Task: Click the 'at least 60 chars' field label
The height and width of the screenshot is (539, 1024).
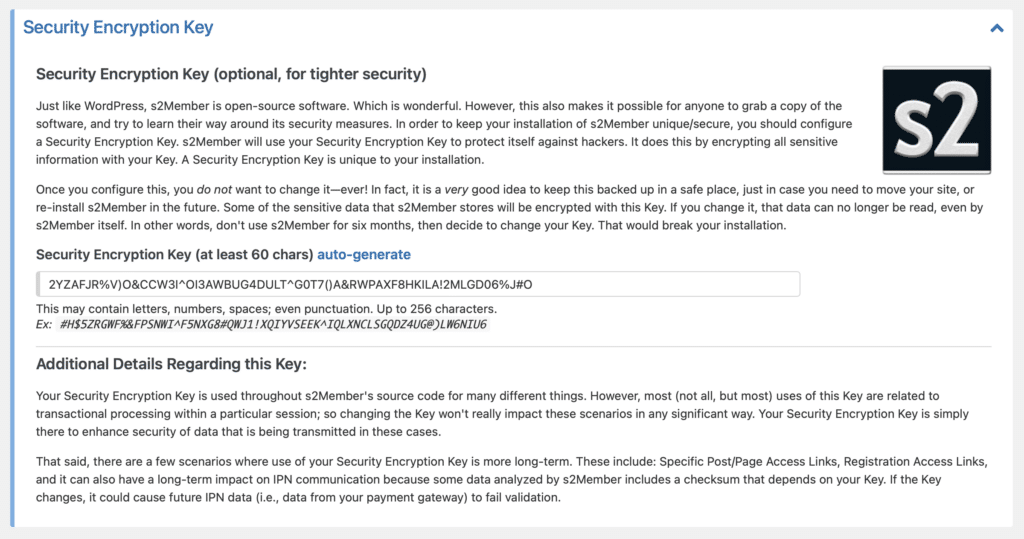Action: point(175,255)
